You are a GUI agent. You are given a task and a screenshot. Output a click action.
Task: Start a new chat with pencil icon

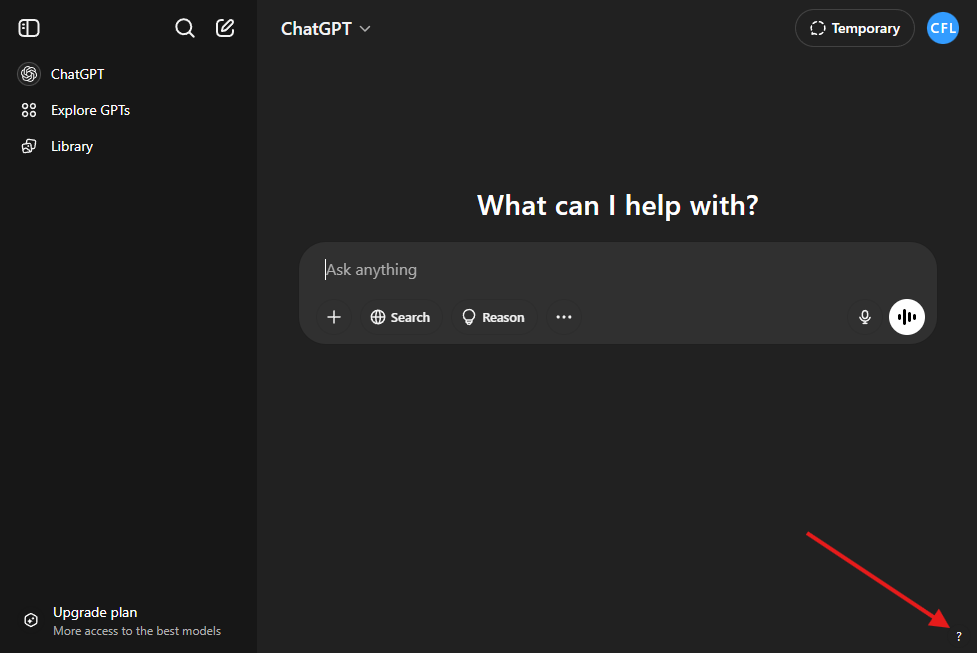[225, 28]
